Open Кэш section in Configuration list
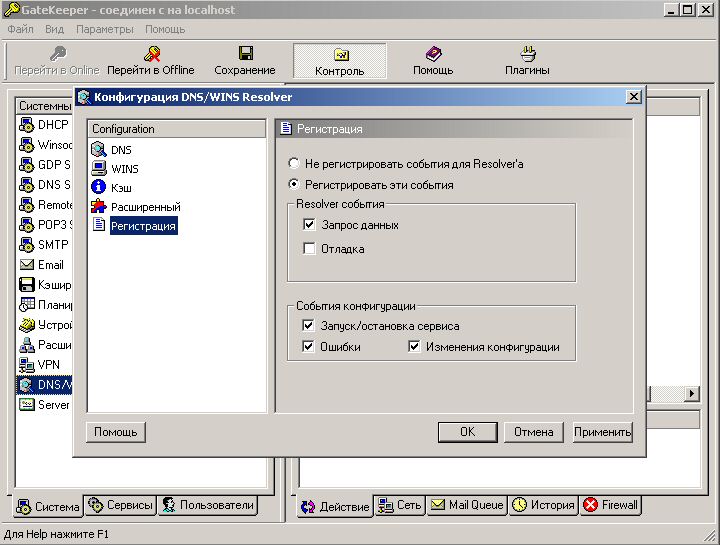The width and height of the screenshot is (720, 545). click(99, 187)
